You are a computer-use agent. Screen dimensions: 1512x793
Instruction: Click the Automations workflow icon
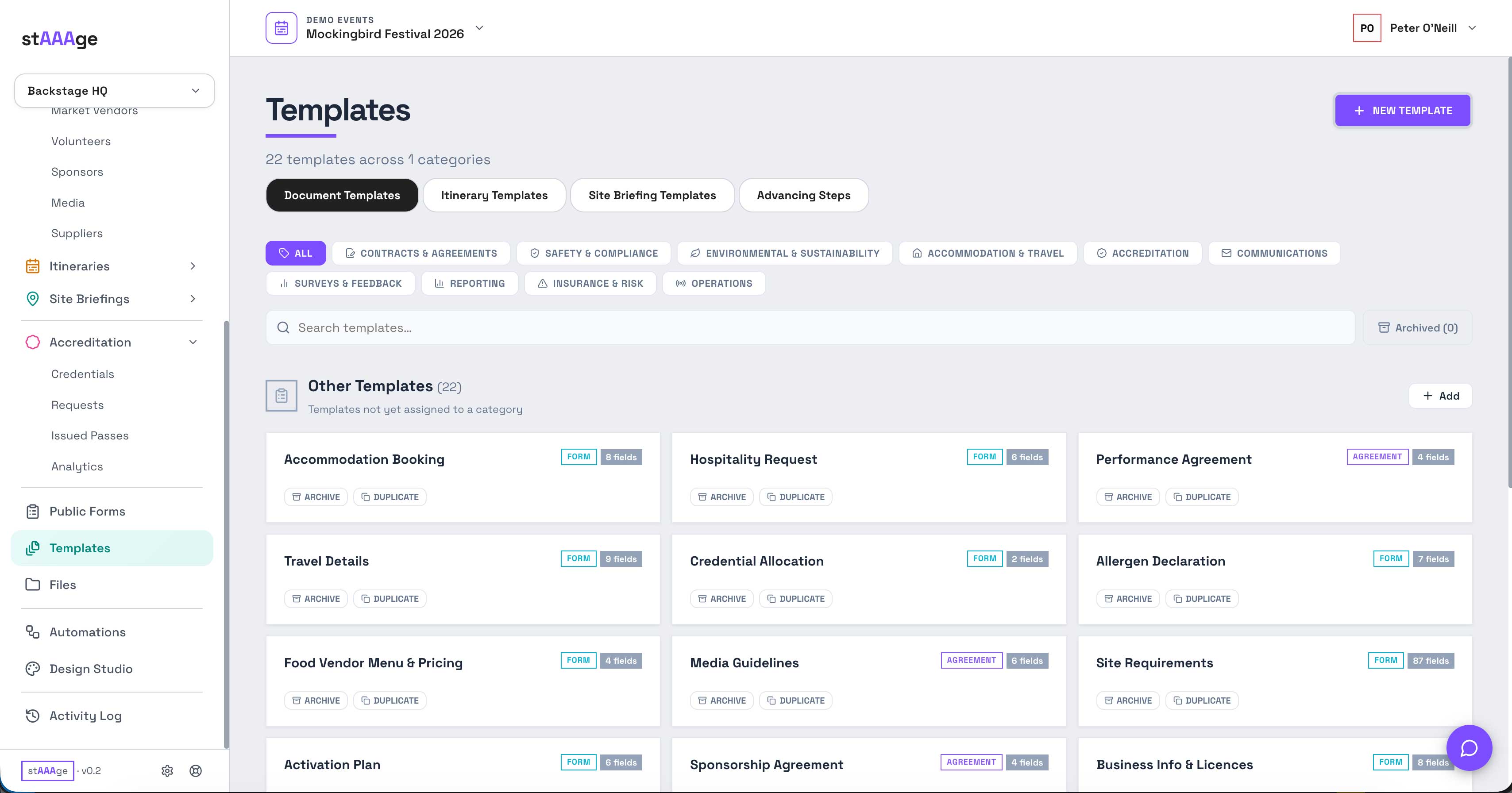[x=33, y=632]
